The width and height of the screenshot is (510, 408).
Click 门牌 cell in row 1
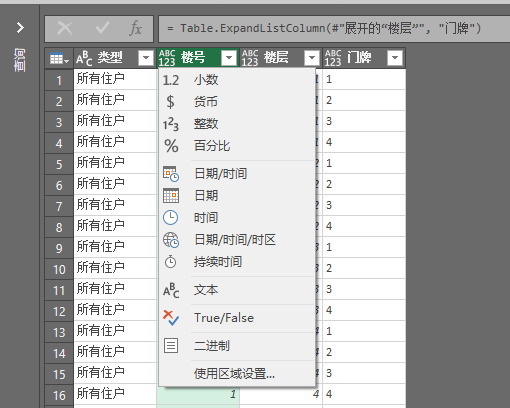click(364, 80)
